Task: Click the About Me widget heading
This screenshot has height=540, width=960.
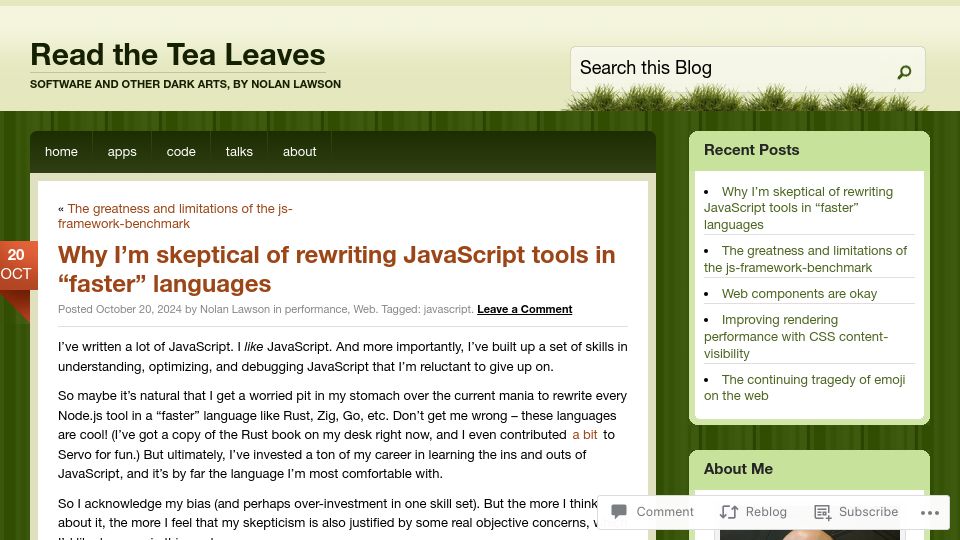Action: click(x=738, y=469)
